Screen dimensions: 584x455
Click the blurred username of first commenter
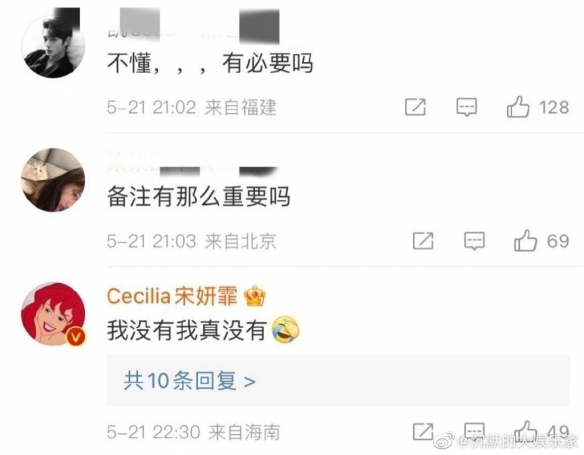coord(193,28)
